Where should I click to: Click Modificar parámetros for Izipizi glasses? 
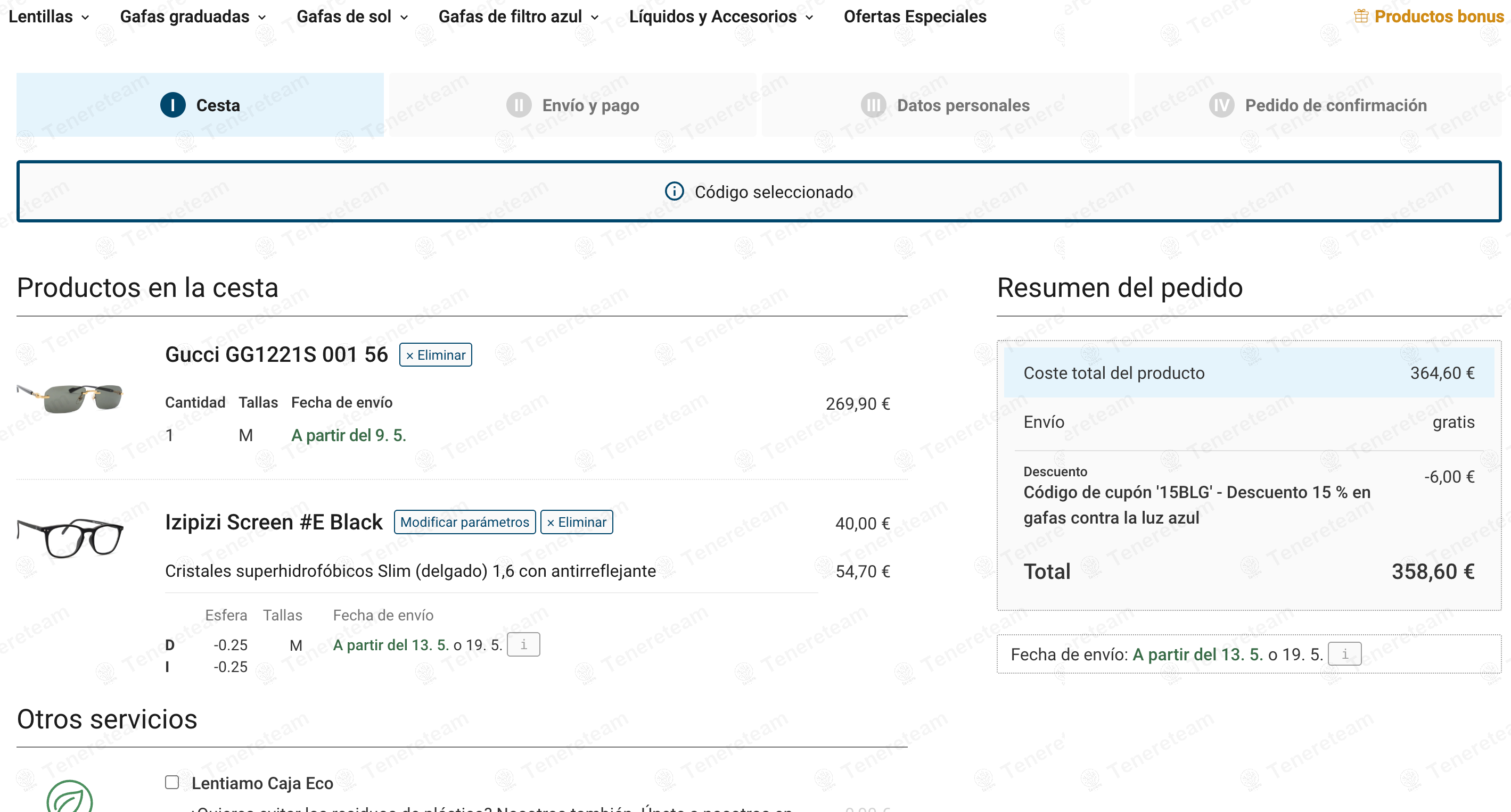point(465,522)
